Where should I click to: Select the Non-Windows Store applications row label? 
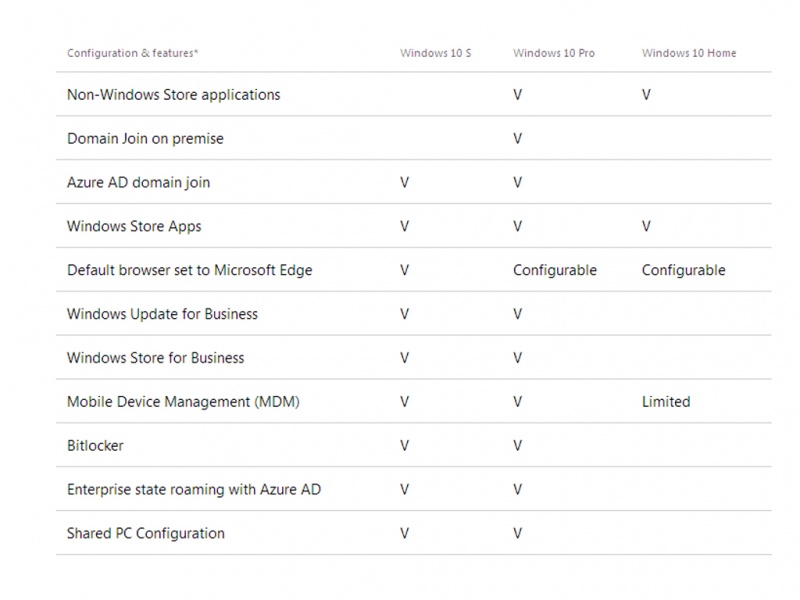click(173, 95)
